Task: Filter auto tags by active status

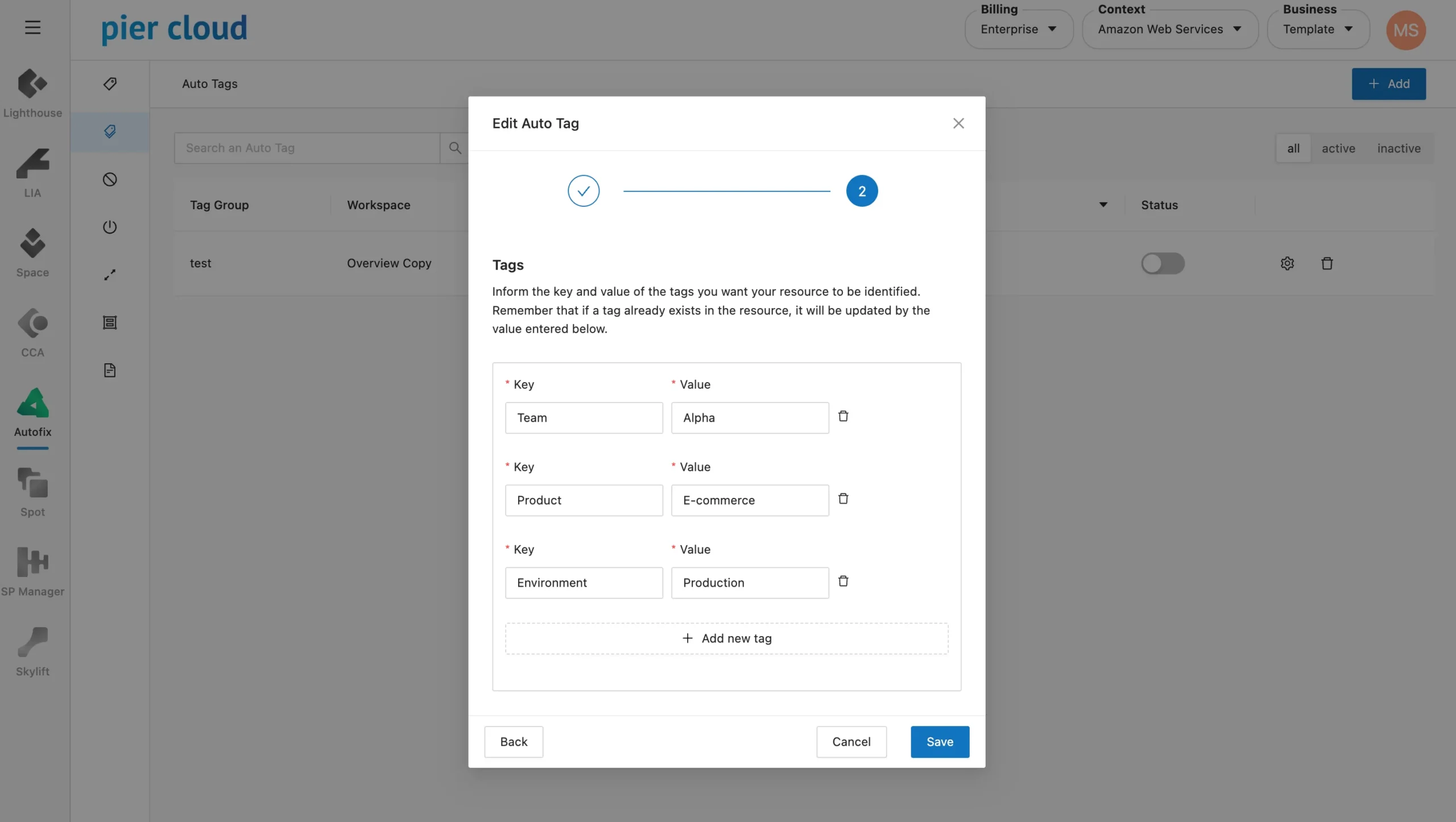Action: (x=1338, y=148)
